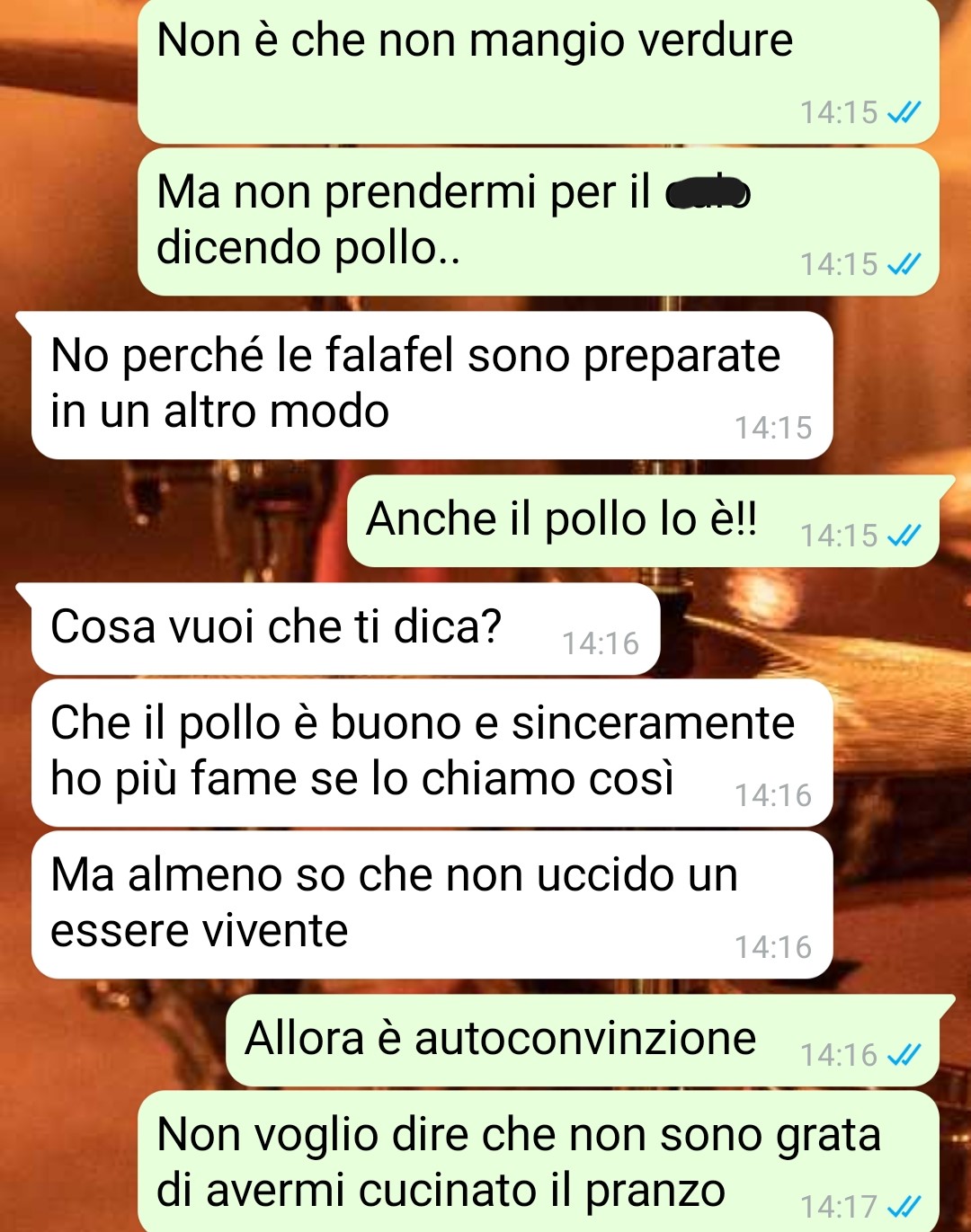Select the 'Cosa vuoi che ti dica?' message
This screenshot has height=1232, width=971.
pos(345,629)
